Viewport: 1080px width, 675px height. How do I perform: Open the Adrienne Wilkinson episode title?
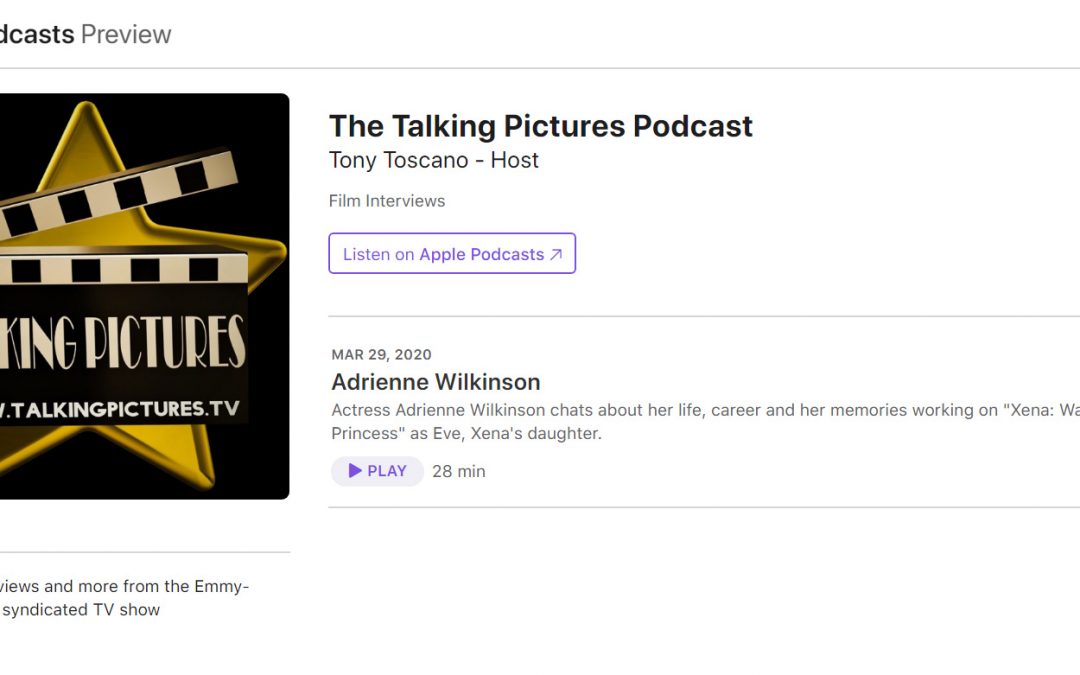point(435,382)
